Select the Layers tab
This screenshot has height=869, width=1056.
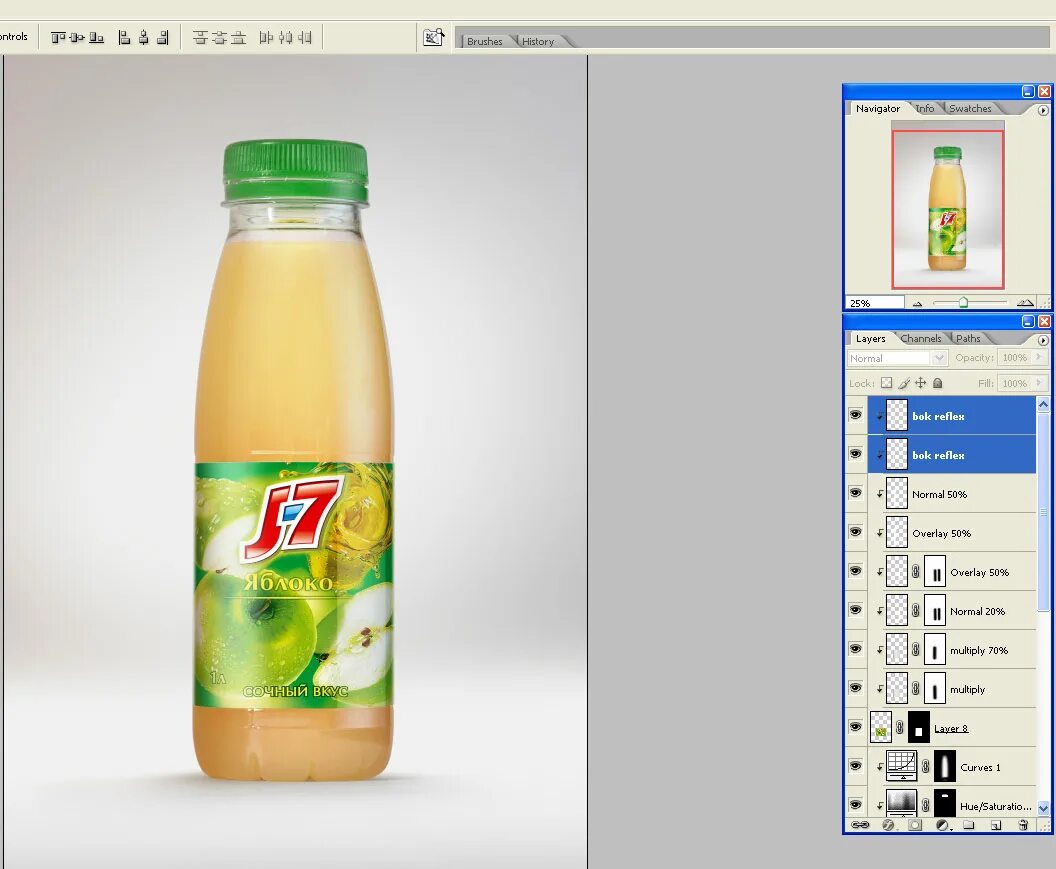870,338
